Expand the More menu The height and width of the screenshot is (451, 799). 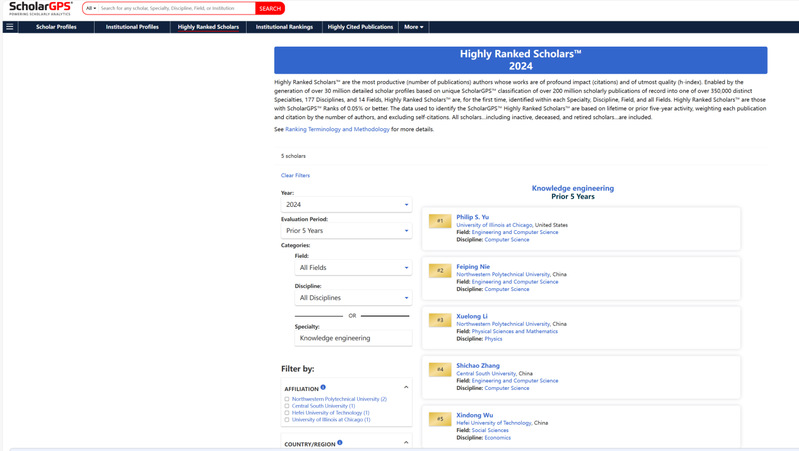[414, 27]
